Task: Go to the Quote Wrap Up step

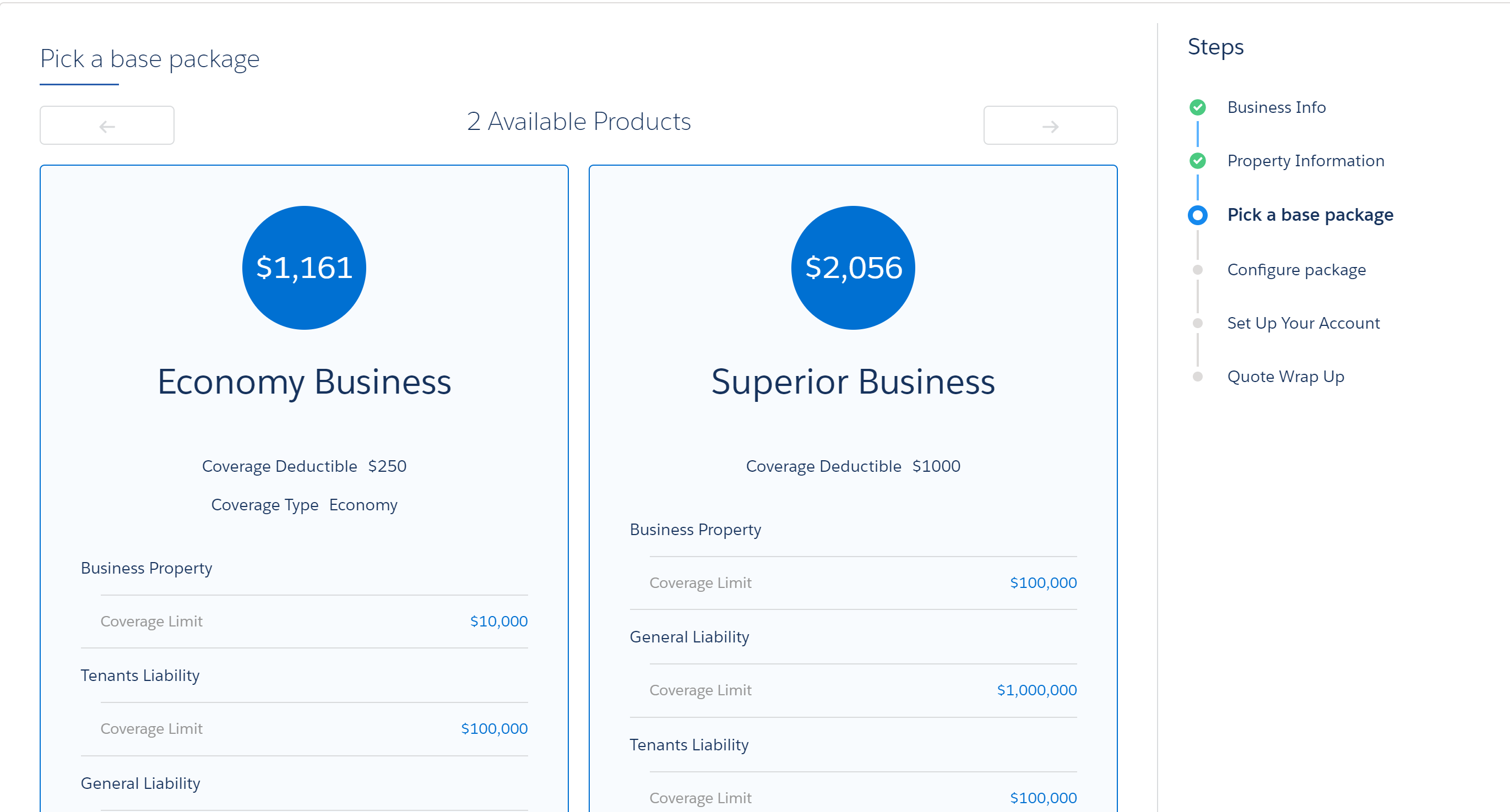Action: (x=1285, y=376)
